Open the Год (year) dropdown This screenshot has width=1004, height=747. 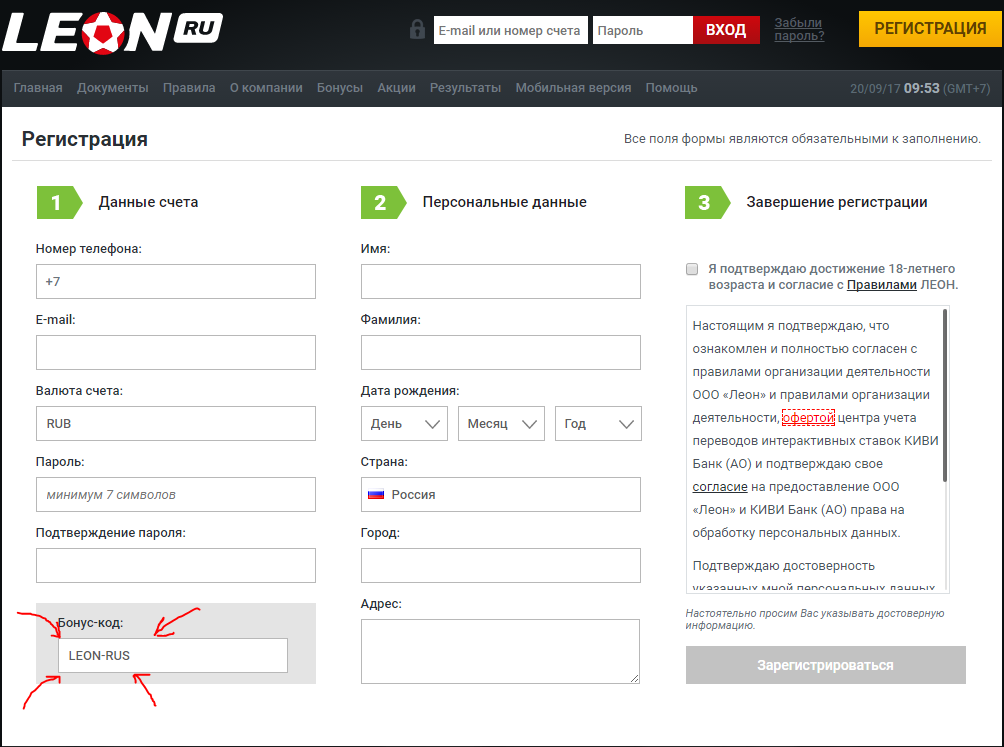598,424
